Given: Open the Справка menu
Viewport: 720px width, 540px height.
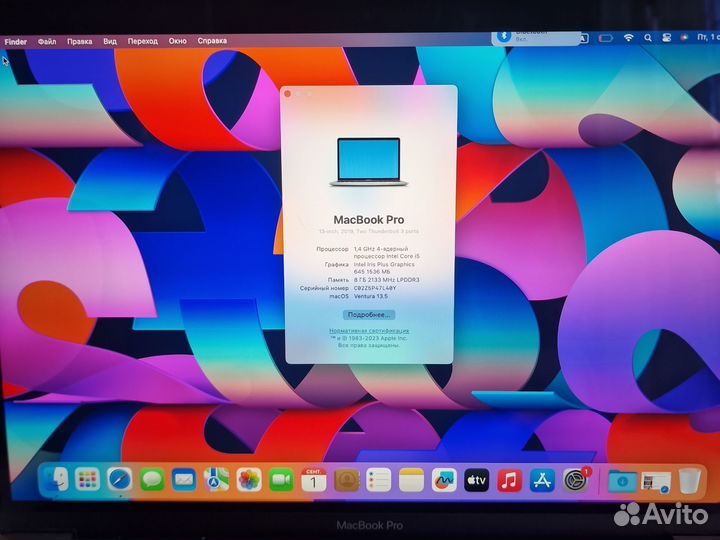Looking at the screenshot, I should tap(212, 41).
